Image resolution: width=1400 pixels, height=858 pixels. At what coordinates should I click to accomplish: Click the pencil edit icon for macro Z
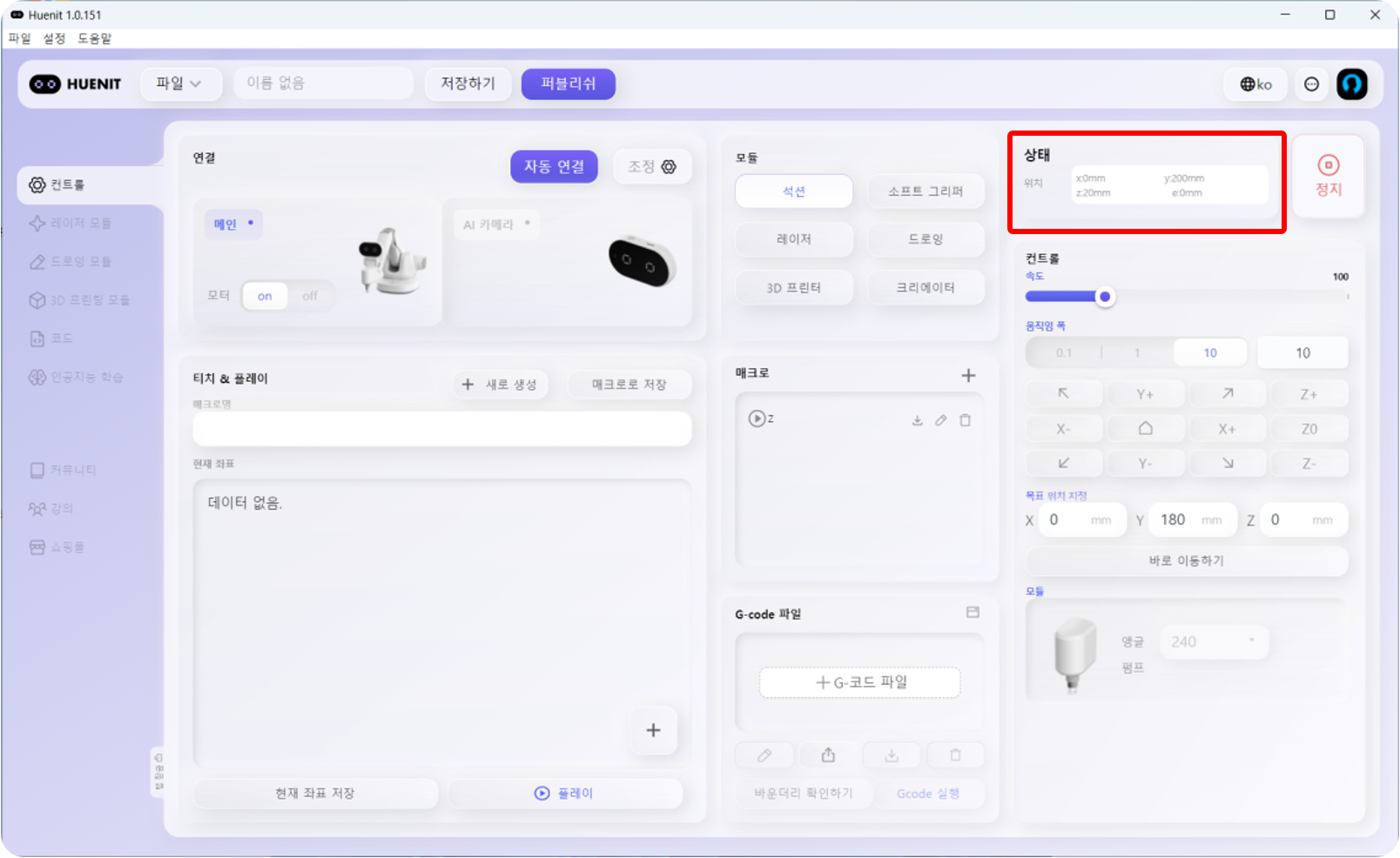point(940,420)
